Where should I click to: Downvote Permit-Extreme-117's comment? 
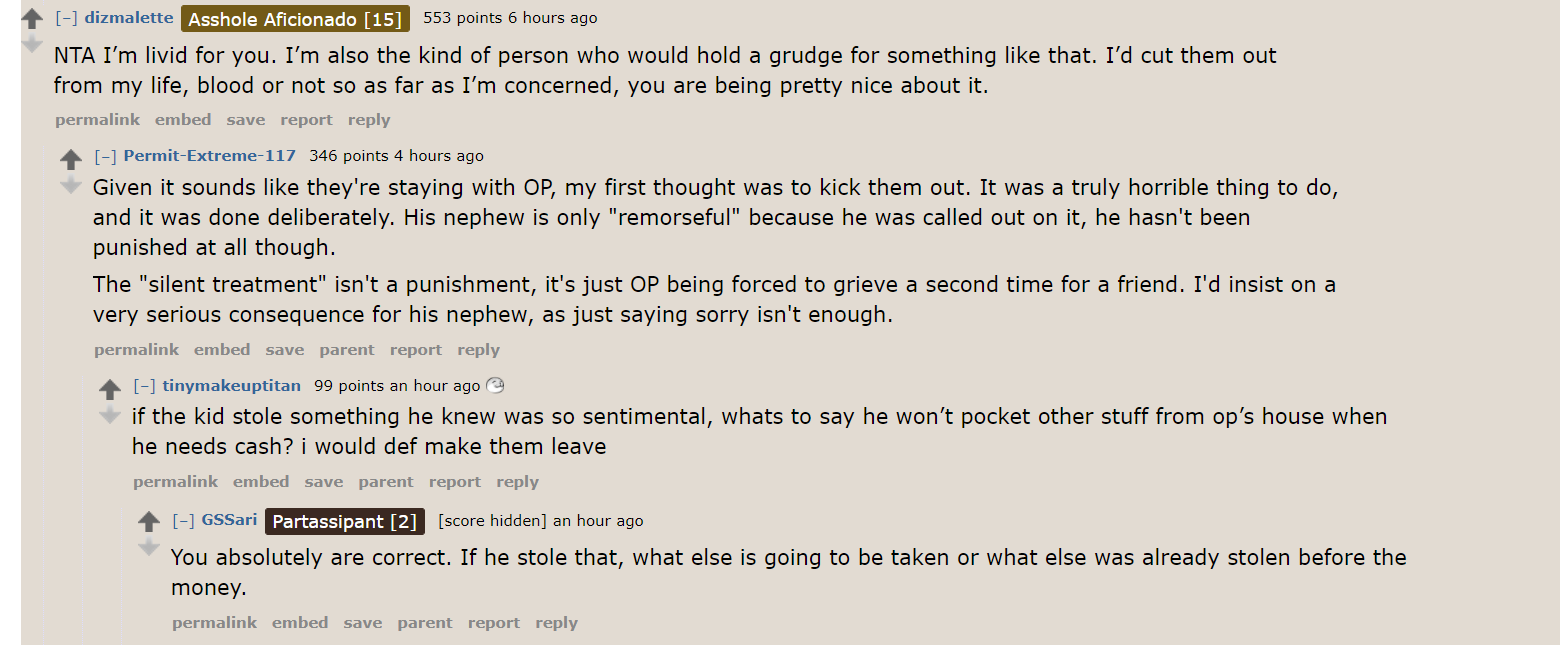(71, 186)
